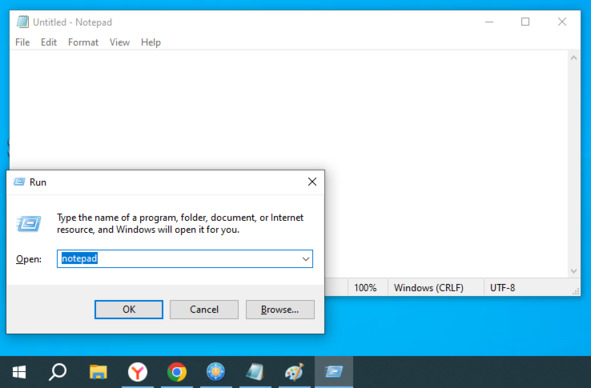The width and height of the screenshot is (591, 388).
Task: Expand the Open combo box history
Action: click(306, 259)
